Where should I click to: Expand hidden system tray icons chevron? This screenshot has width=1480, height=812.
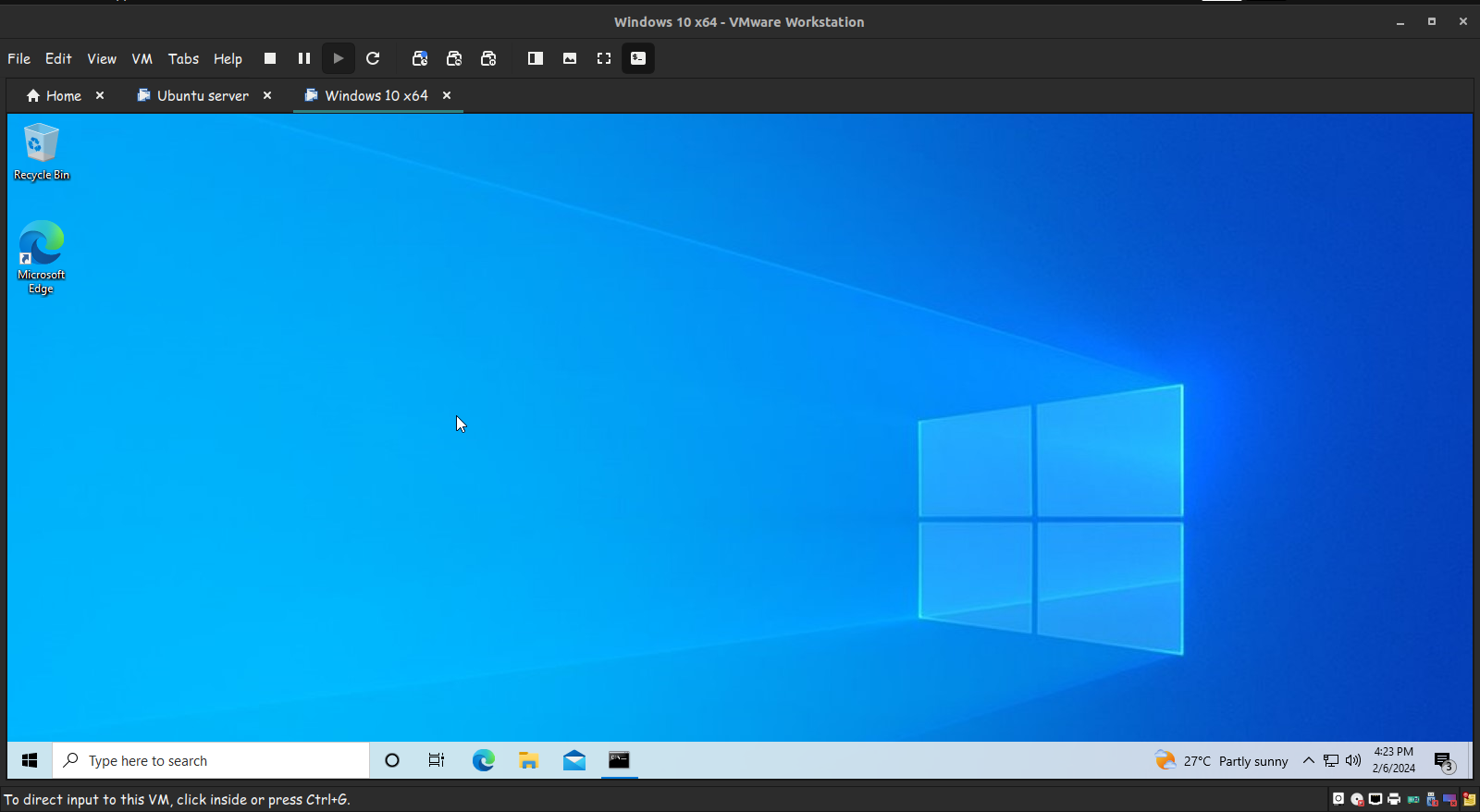(1309, 760)
